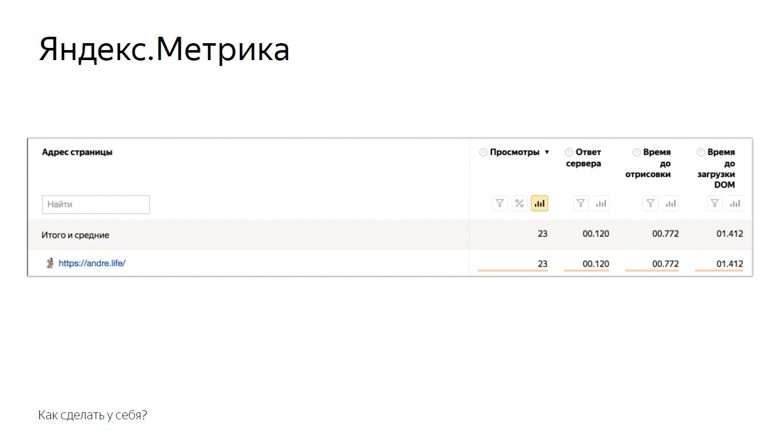Click the Просмотры sort arrow
Viewport: 780px width, 439px height.
tap(547, 153)
